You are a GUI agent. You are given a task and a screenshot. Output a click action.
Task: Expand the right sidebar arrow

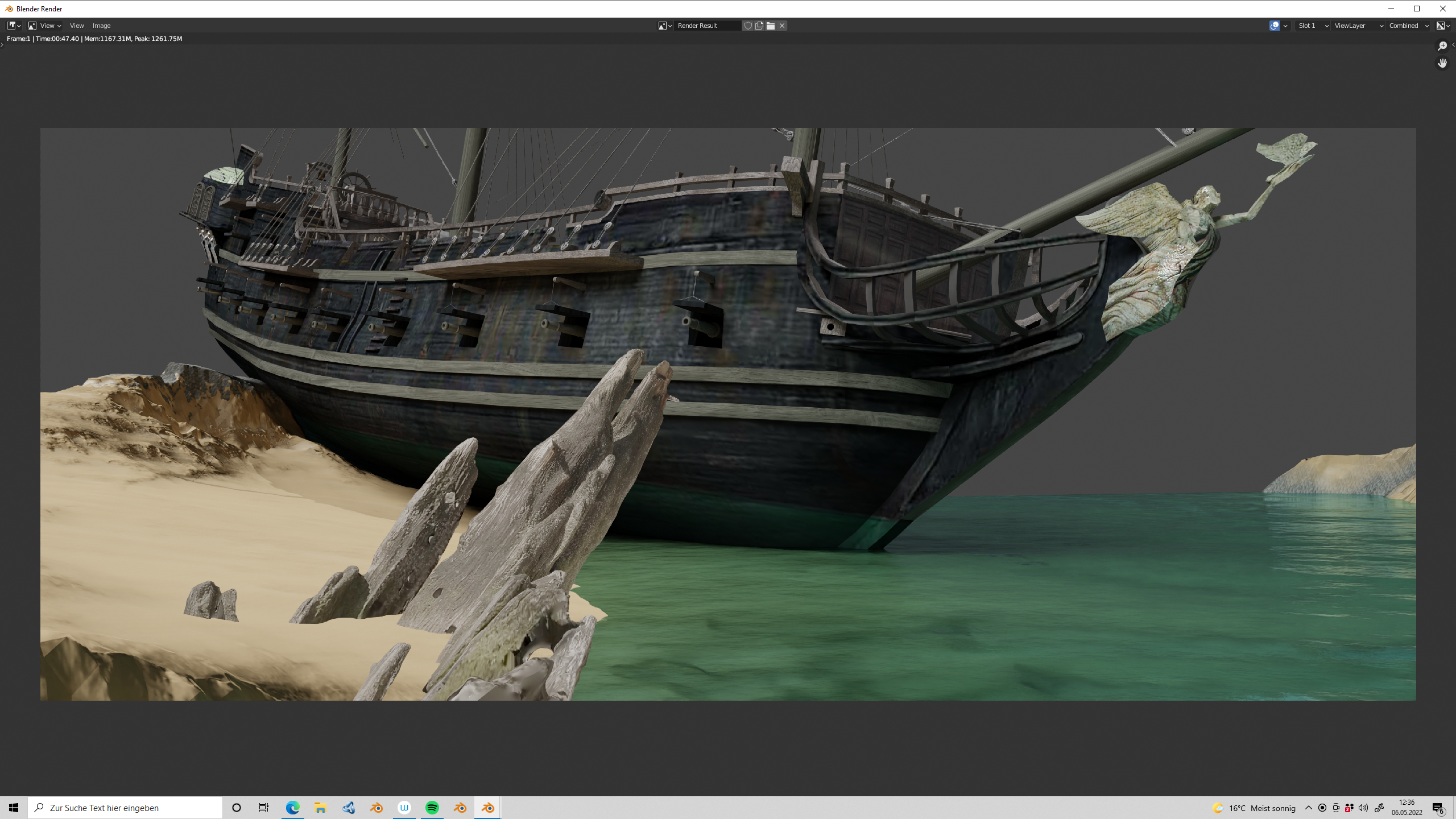tap(1453, 45)
